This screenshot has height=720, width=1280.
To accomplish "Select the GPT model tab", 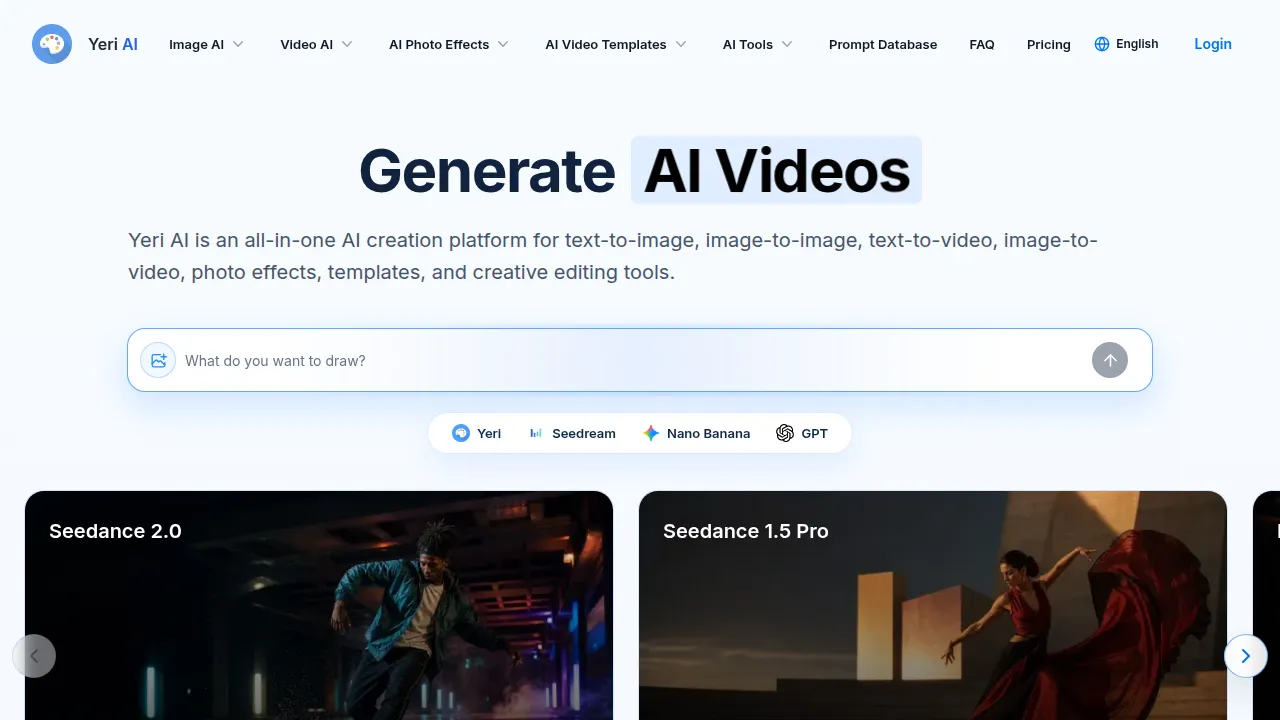I will [x=802, y=433].
